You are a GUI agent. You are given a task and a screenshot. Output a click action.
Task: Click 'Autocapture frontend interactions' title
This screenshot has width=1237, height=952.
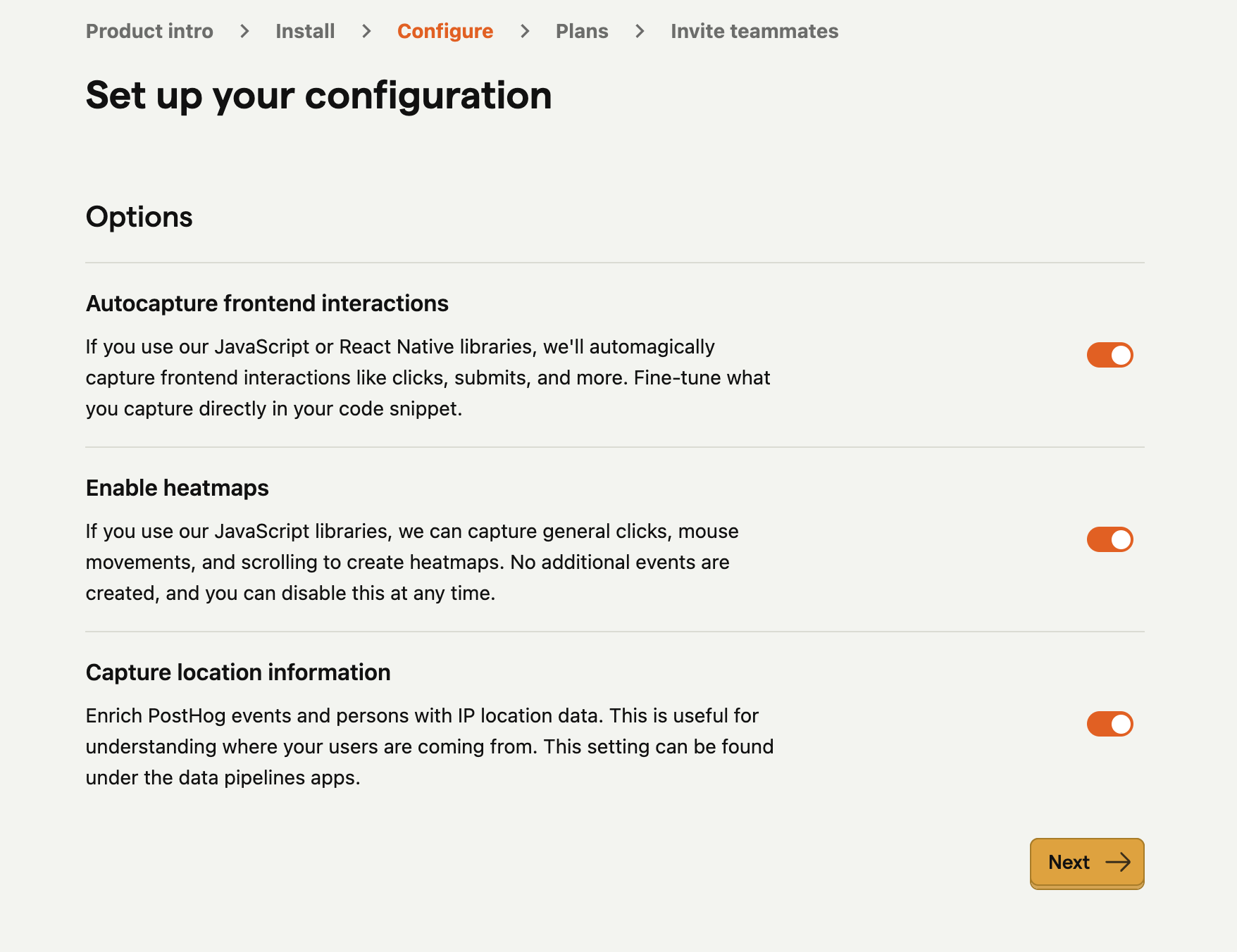pos(267,303)
